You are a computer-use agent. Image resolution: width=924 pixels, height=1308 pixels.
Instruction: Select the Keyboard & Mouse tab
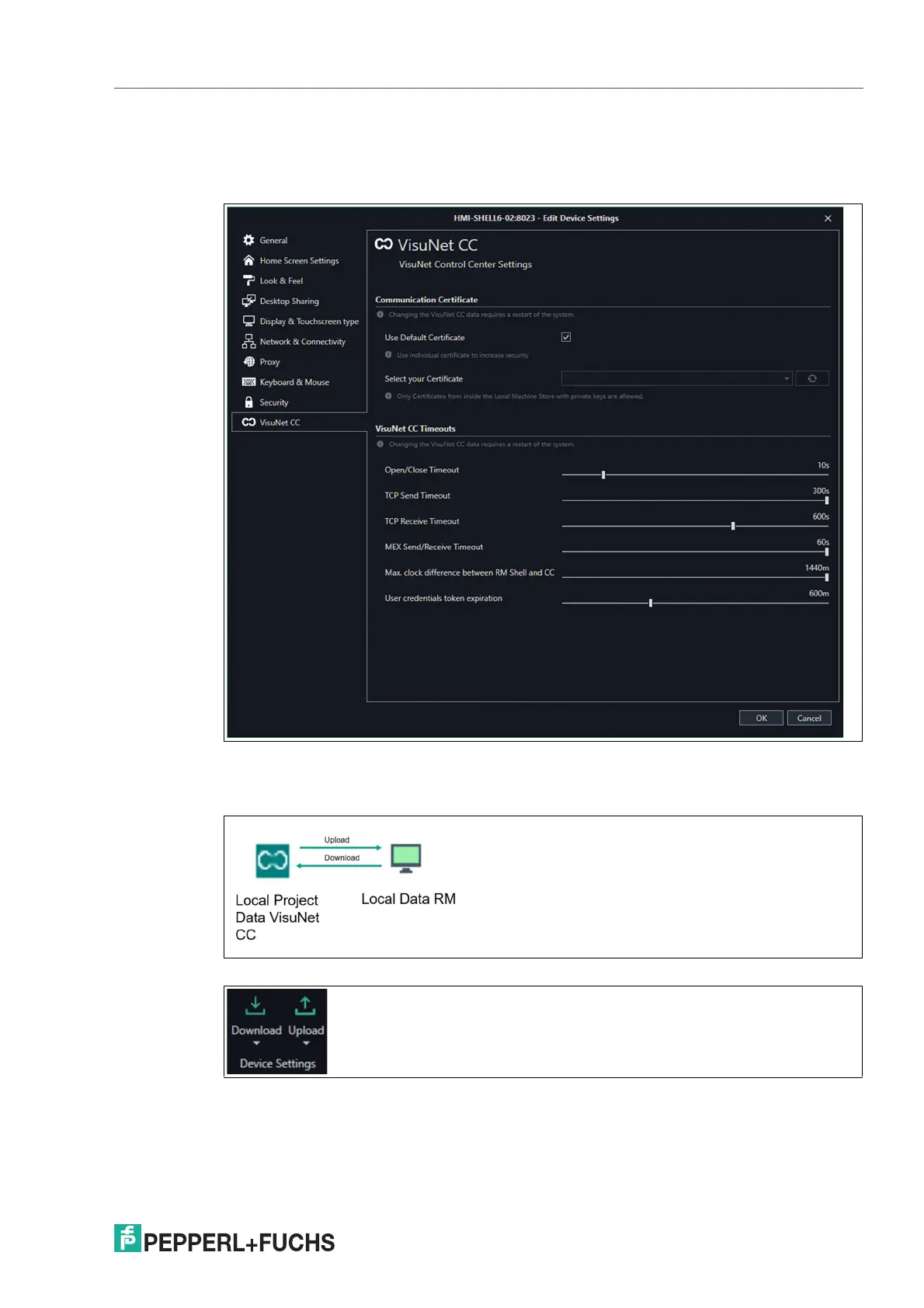pyautogui.click(x=299, y=381)
